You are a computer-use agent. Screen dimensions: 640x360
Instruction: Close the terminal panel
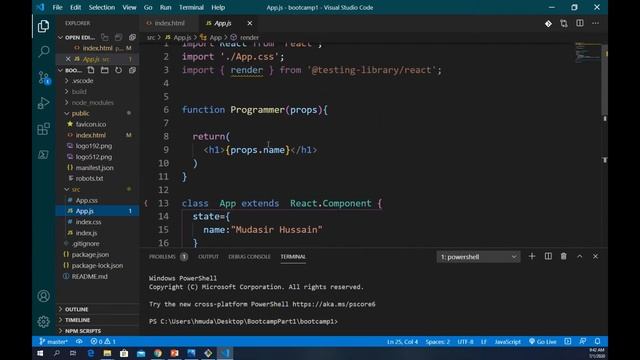click(596, 256)
